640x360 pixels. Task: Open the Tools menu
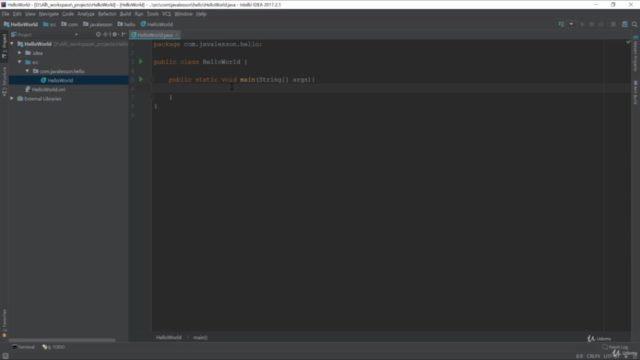[x=153, y=14]
